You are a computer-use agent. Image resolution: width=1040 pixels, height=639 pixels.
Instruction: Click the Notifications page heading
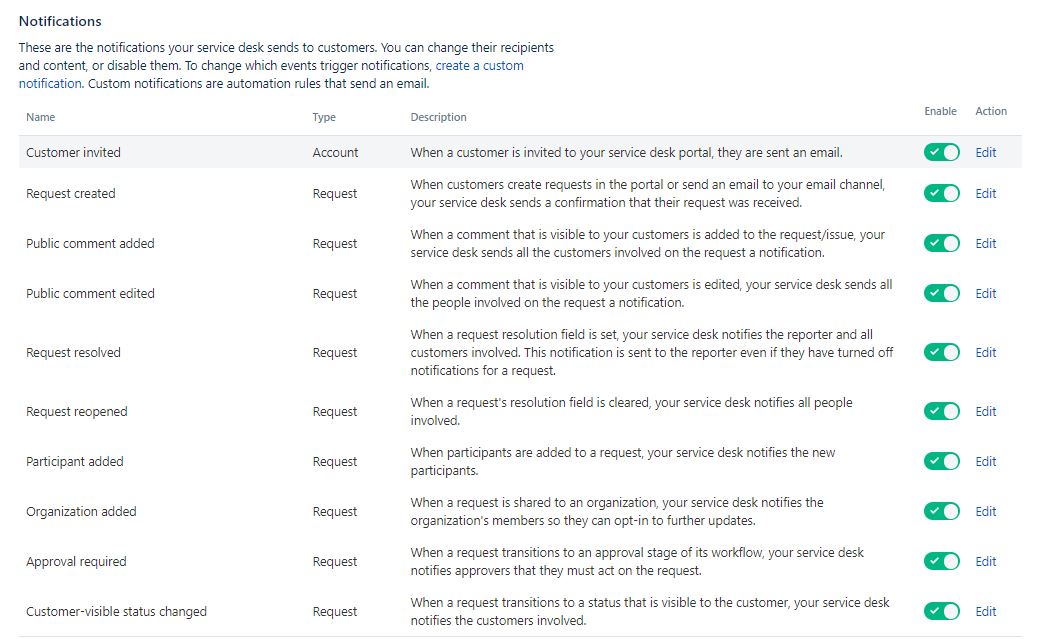coord(60,21)
